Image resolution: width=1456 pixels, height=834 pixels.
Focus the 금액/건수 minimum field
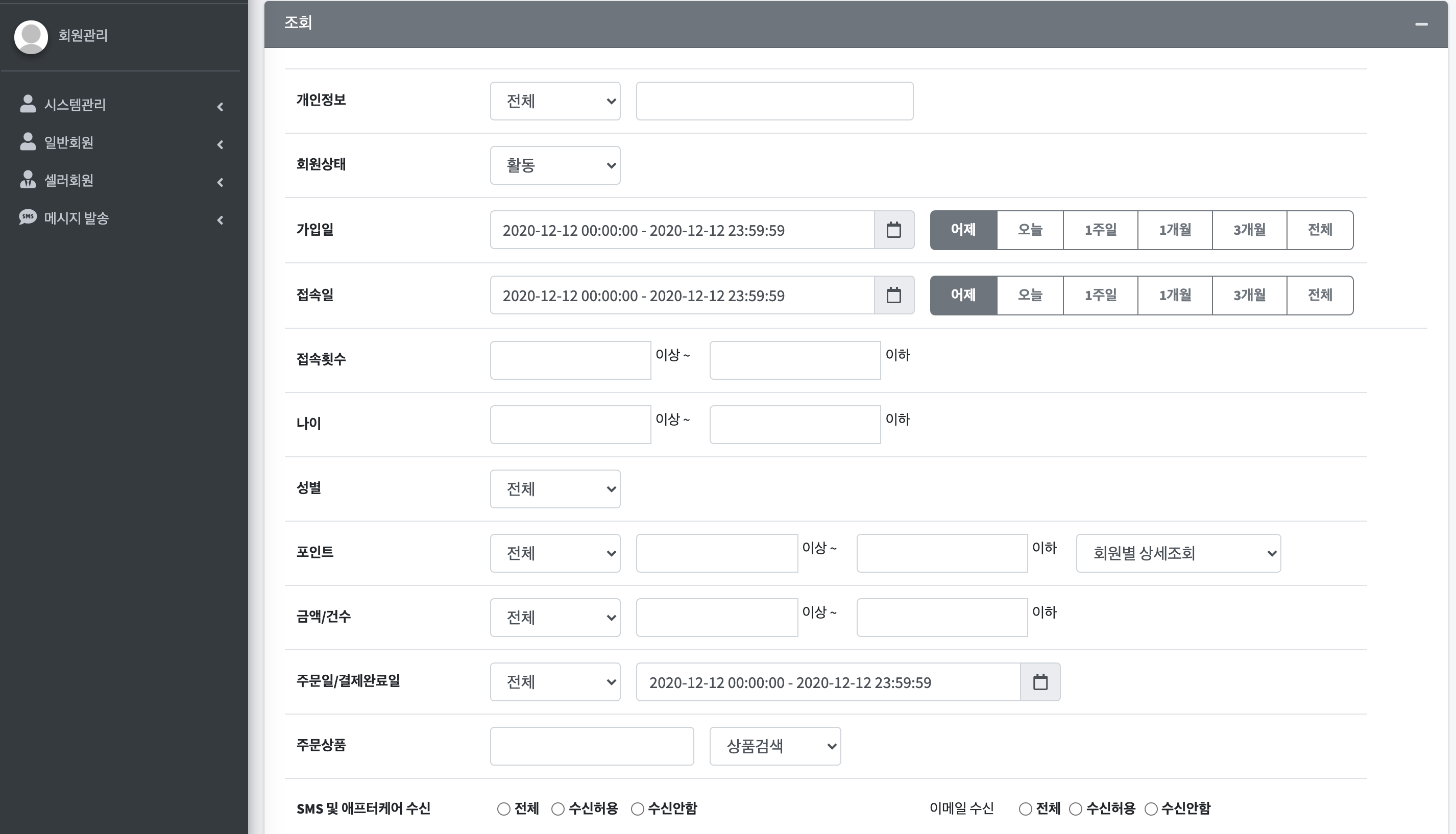pyautogui.click(x=717, y=617)
